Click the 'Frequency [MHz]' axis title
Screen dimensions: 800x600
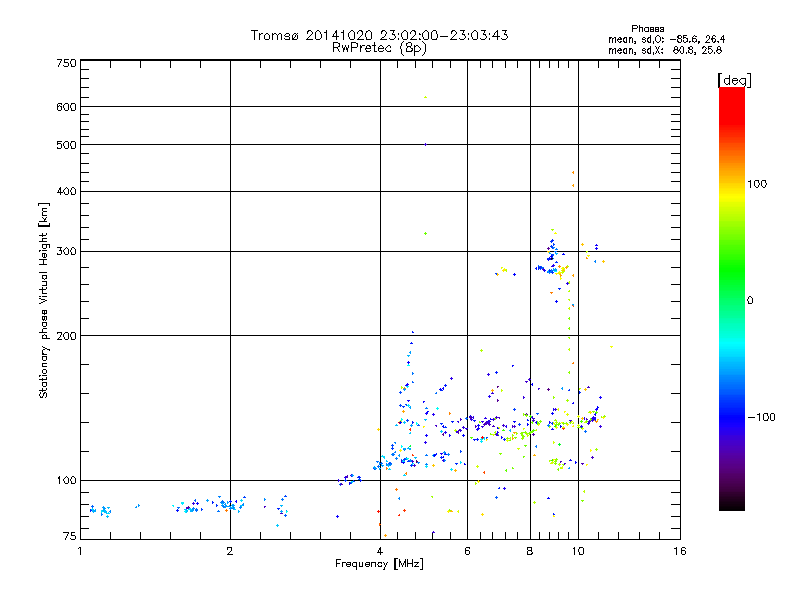point(379,564)
